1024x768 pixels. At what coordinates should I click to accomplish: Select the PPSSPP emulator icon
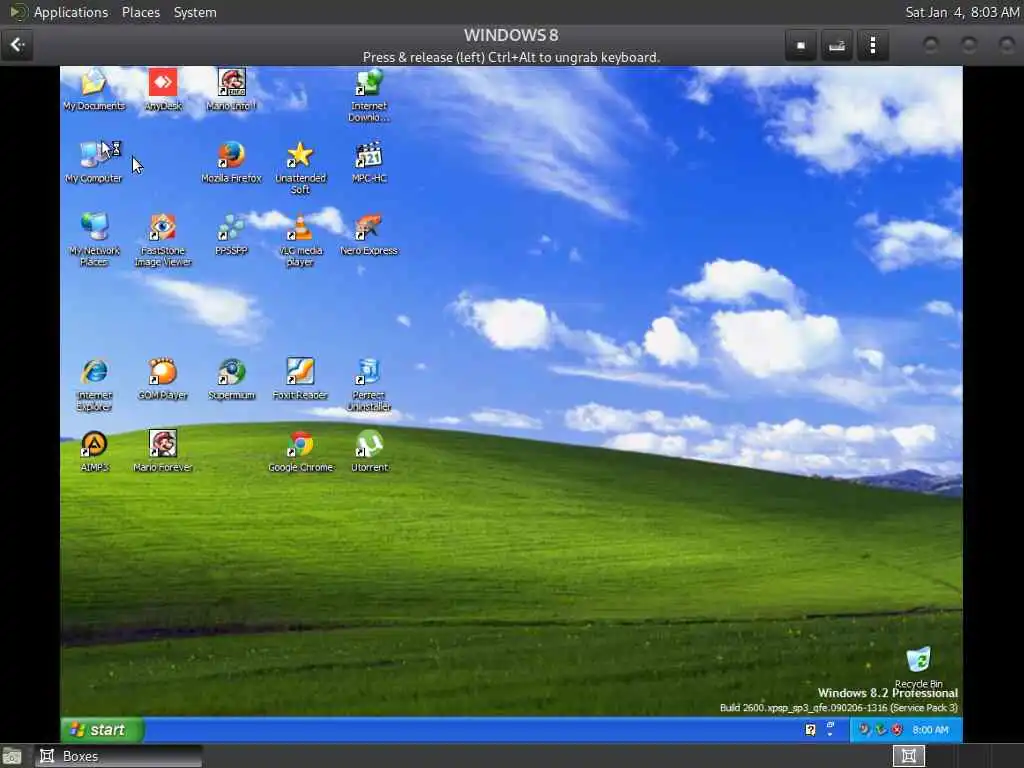pos(231,234)
